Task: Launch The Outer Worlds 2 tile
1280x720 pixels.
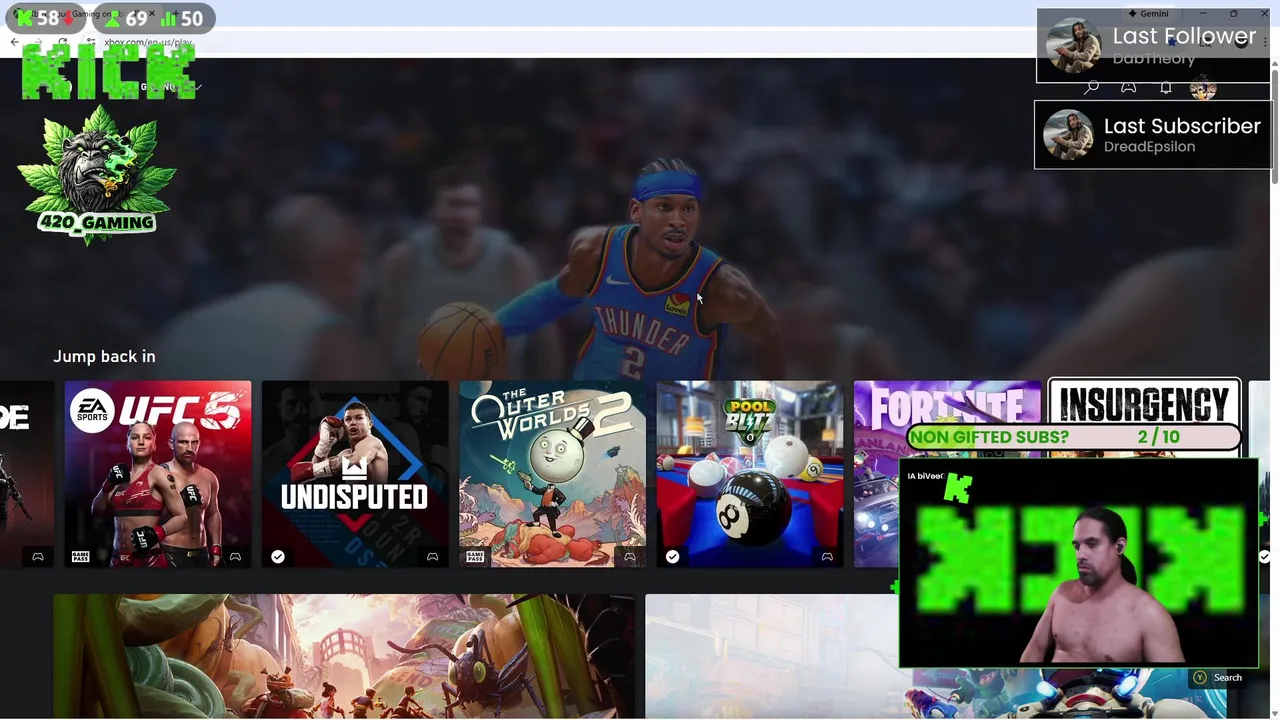Action: tap(552, 474)
